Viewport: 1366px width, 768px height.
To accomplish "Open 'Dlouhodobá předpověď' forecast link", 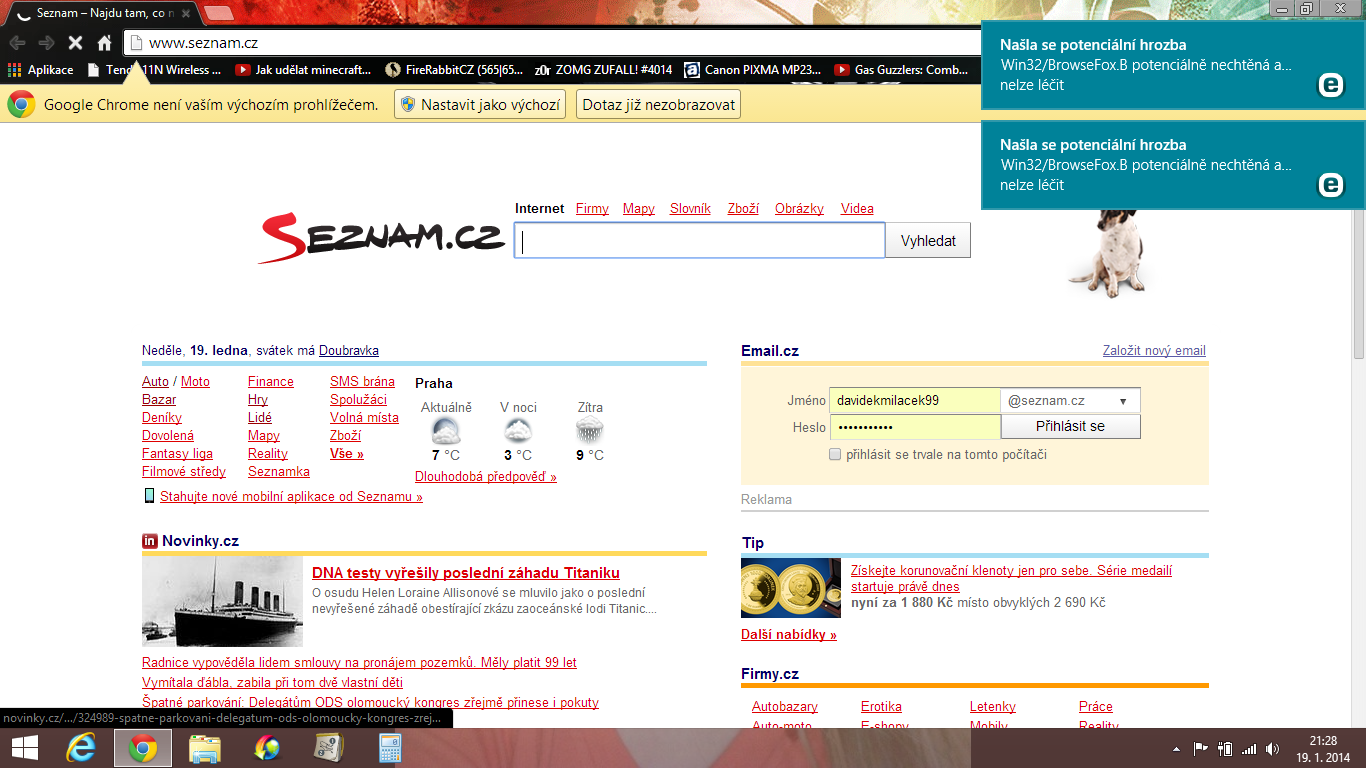I will click(486, 477).
